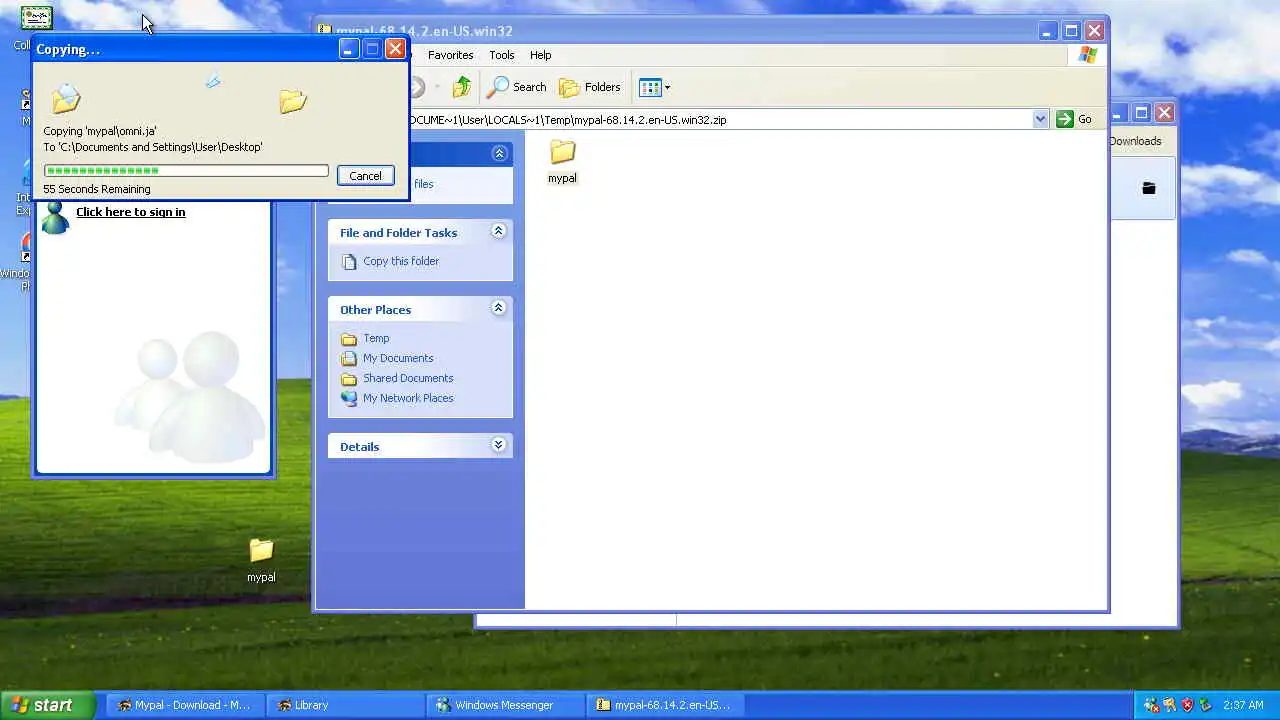Switch to mypal-68.14.2.en-US taskbar button

(x=664, y=705)
